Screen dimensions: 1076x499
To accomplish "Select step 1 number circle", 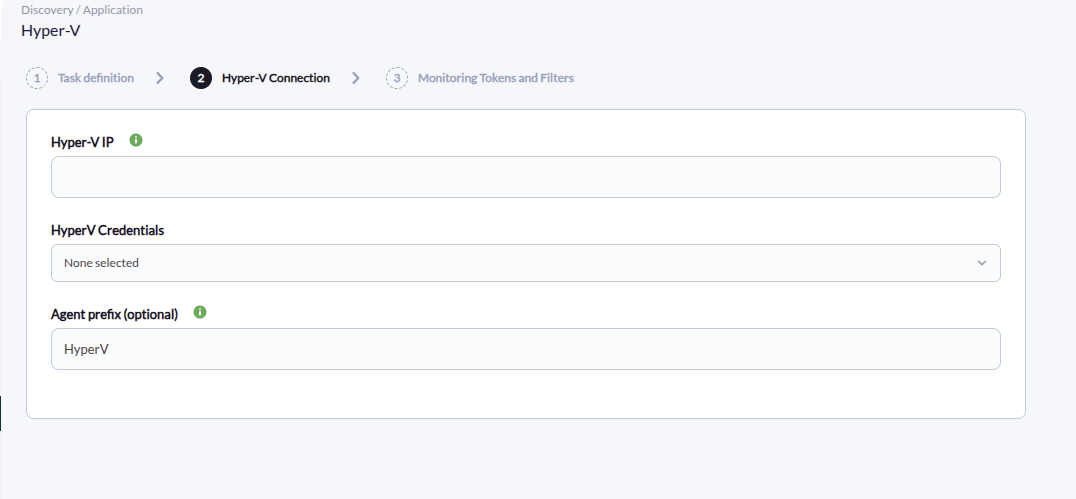I will pyautogui.click(x=37, y=78).
